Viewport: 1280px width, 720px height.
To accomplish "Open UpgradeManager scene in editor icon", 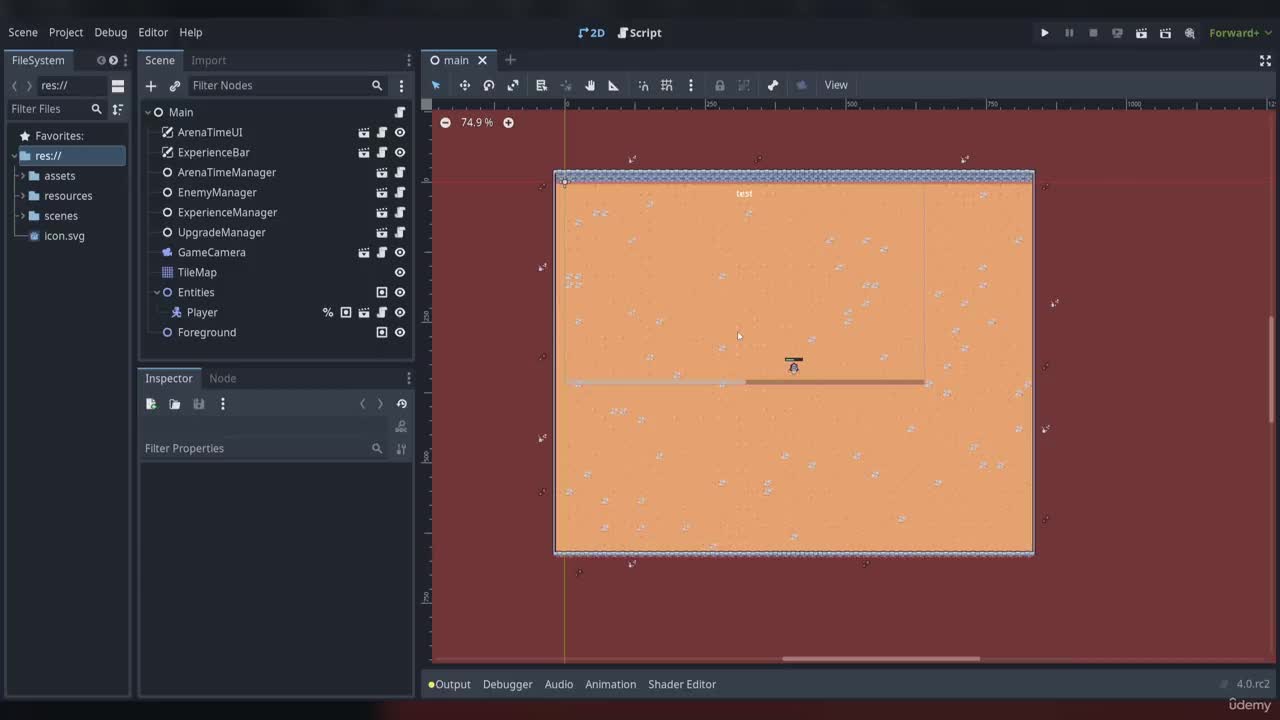I will pos(382,232).
